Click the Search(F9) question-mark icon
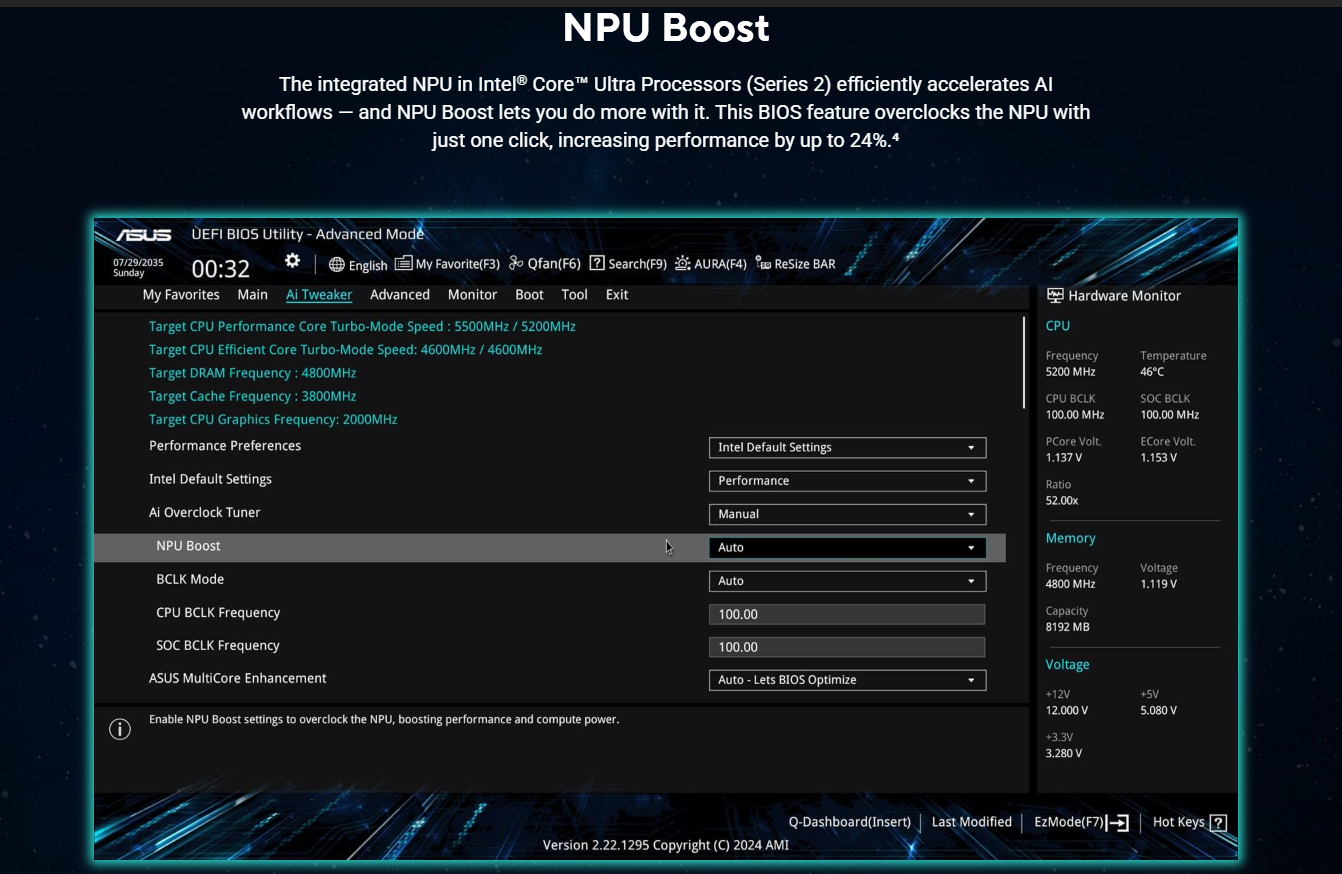This screenshot has width=1342, height=874. [597, 263]
